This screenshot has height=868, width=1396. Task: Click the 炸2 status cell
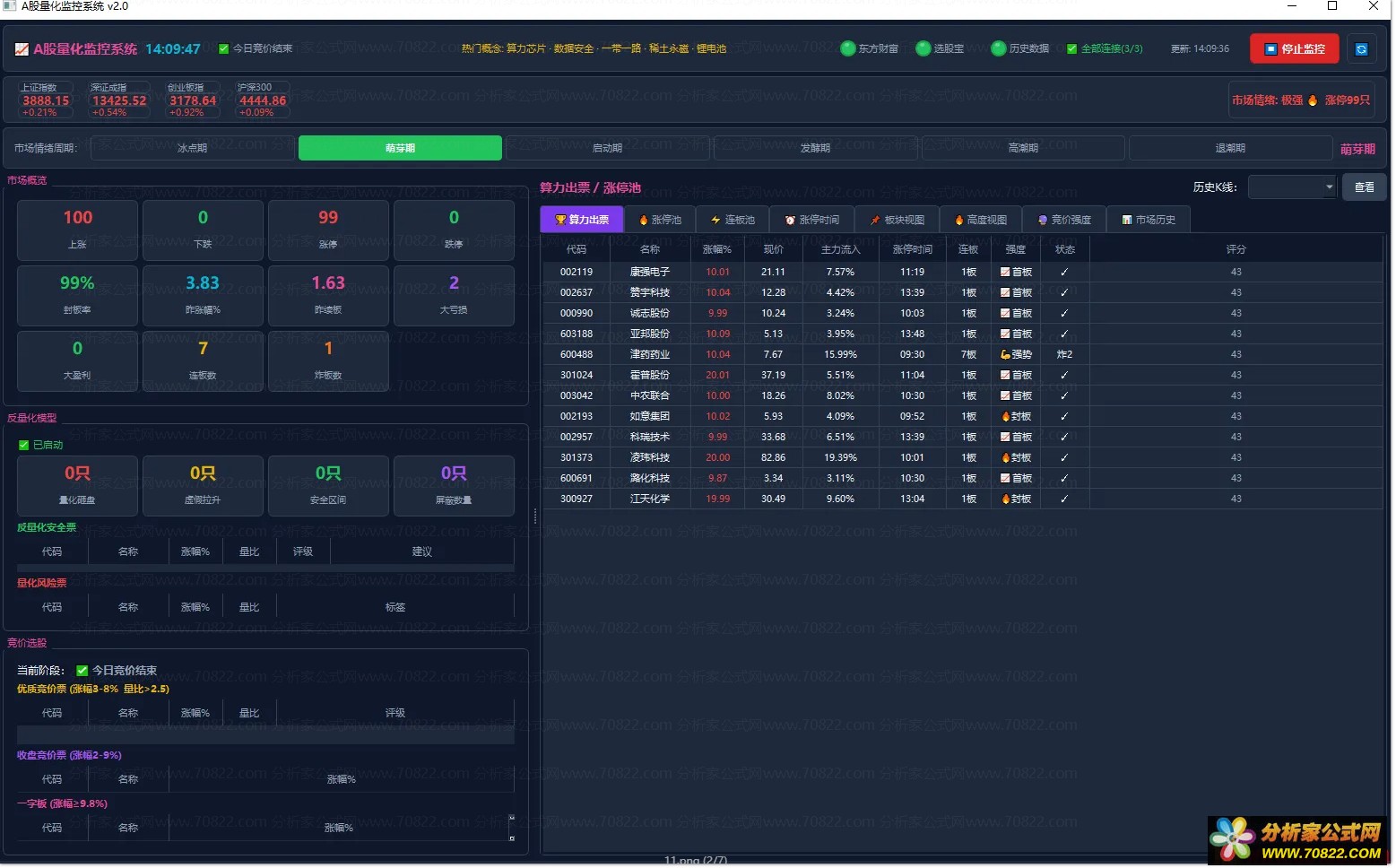click(1064, 354)
